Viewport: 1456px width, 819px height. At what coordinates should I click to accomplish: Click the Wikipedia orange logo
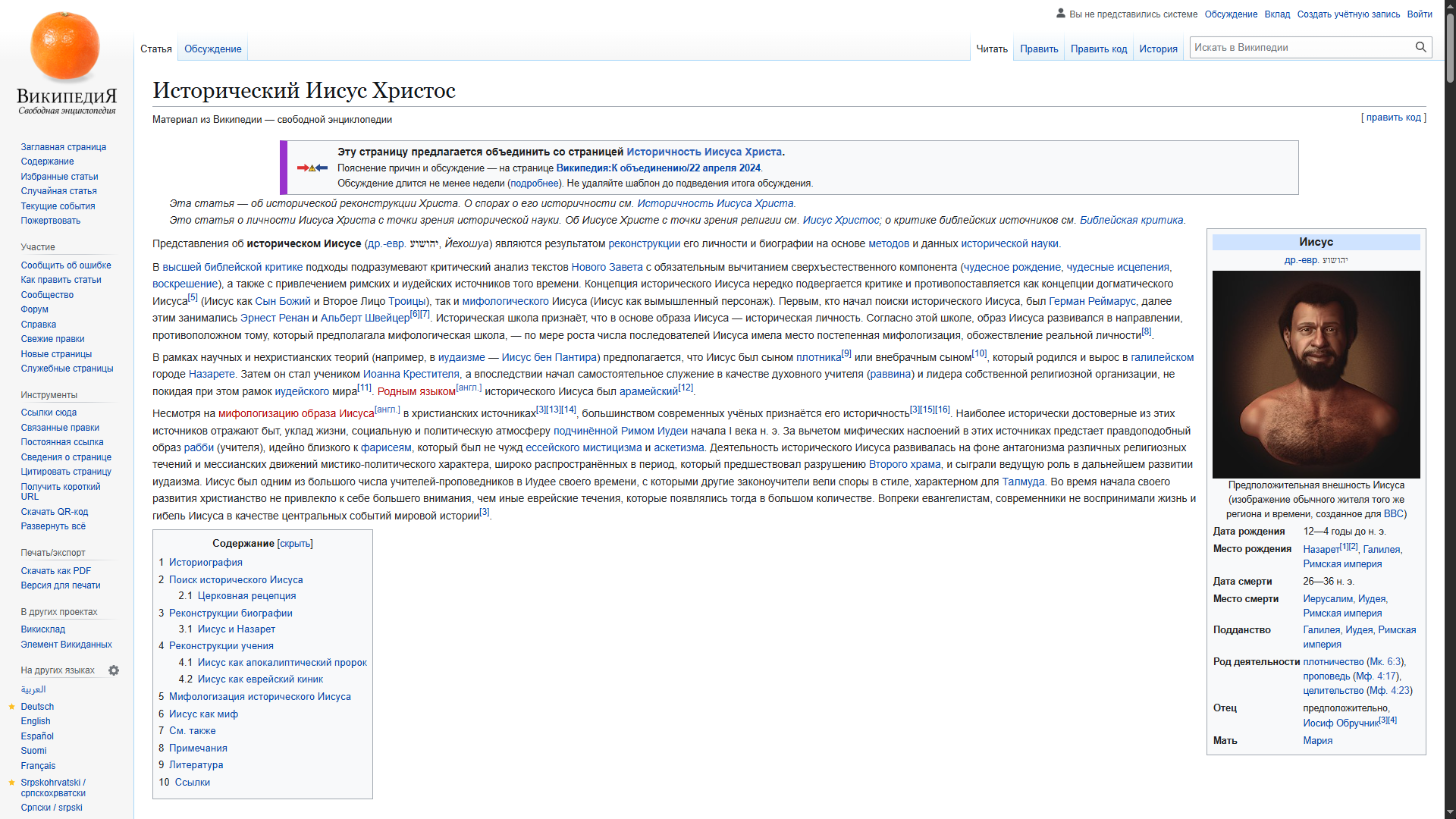pos(65,47)
